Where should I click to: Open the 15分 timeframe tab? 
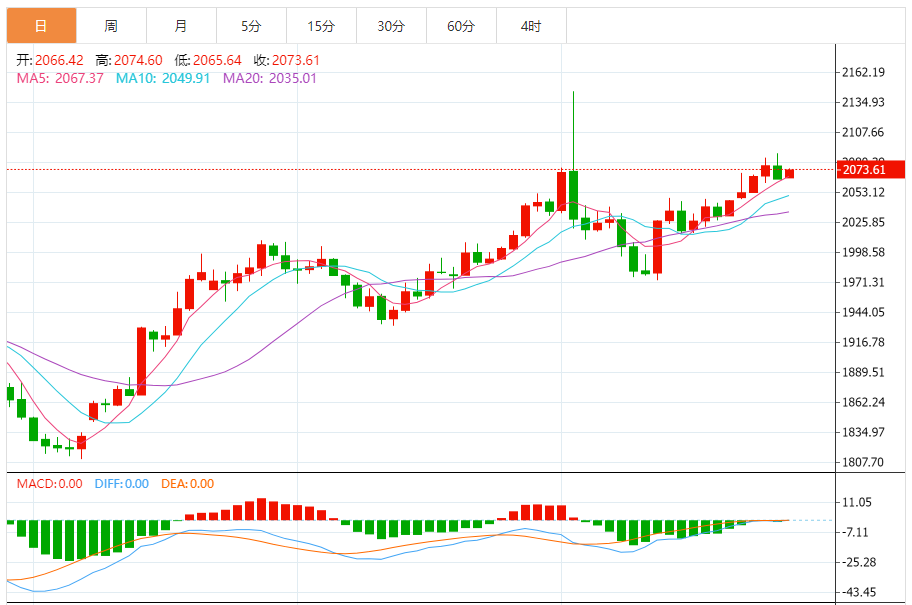[x=321, y=26]
